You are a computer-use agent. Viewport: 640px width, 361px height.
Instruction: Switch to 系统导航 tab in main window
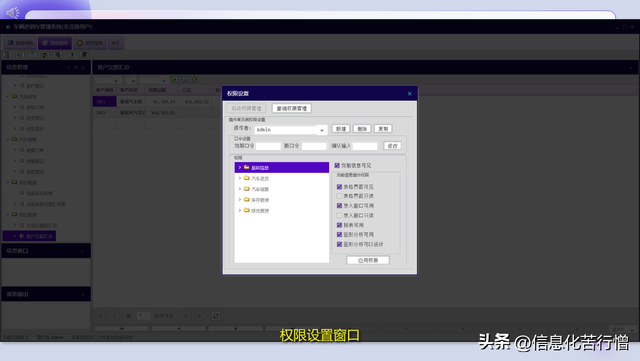20,43
